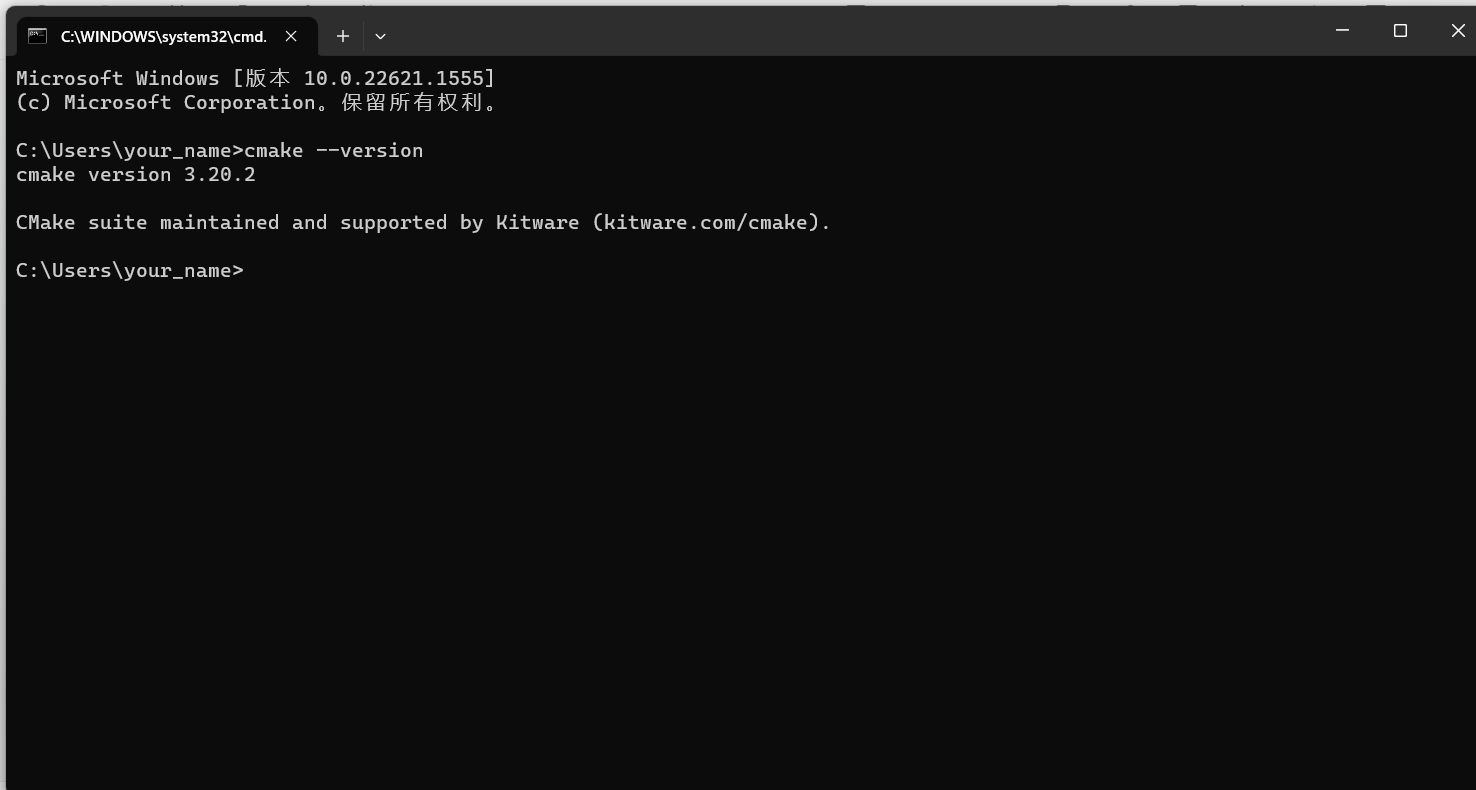The image size is (1476, 790).
Task: Close the cmd tab with its X
Action: 291,36
